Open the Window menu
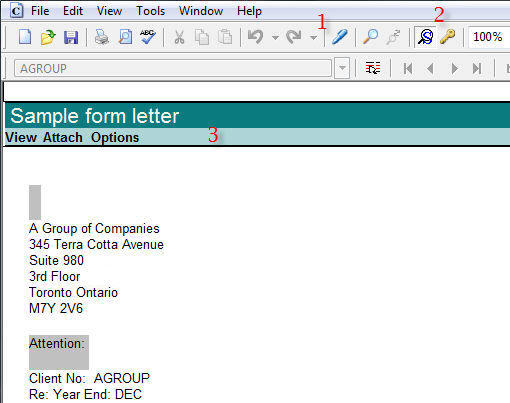 click(201, 11)
